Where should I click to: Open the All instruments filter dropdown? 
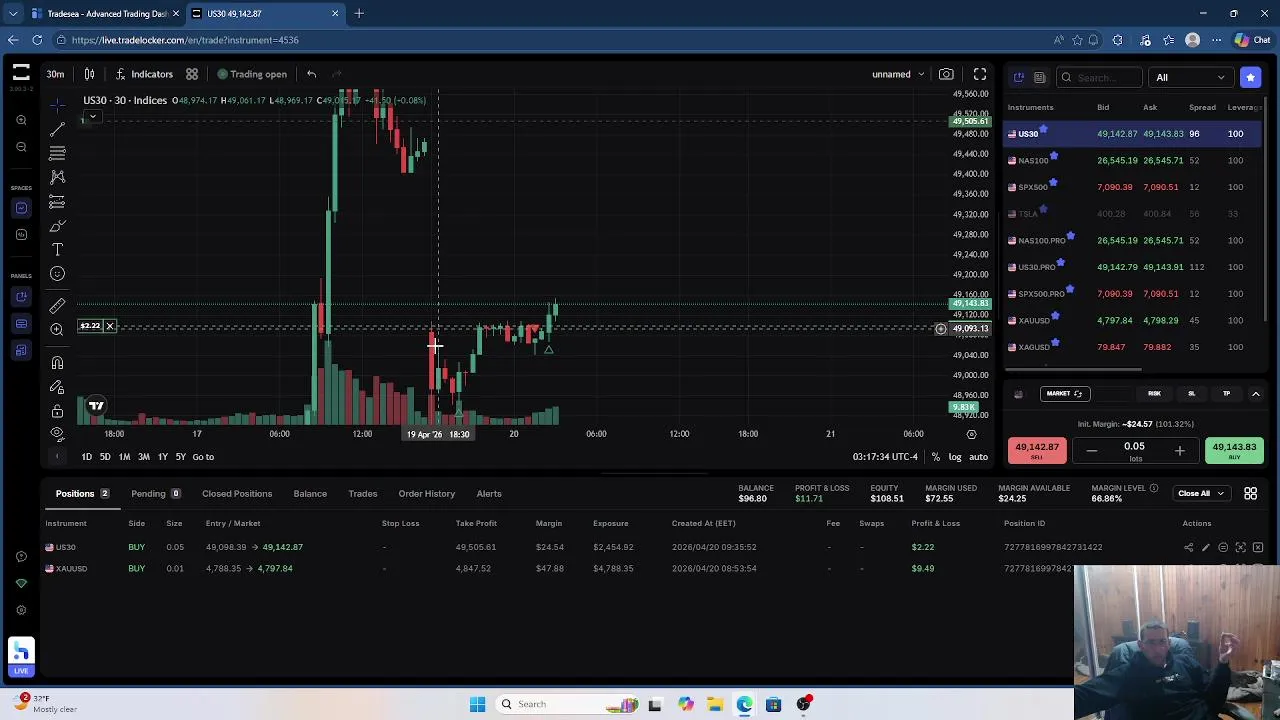coord(1190,77)
